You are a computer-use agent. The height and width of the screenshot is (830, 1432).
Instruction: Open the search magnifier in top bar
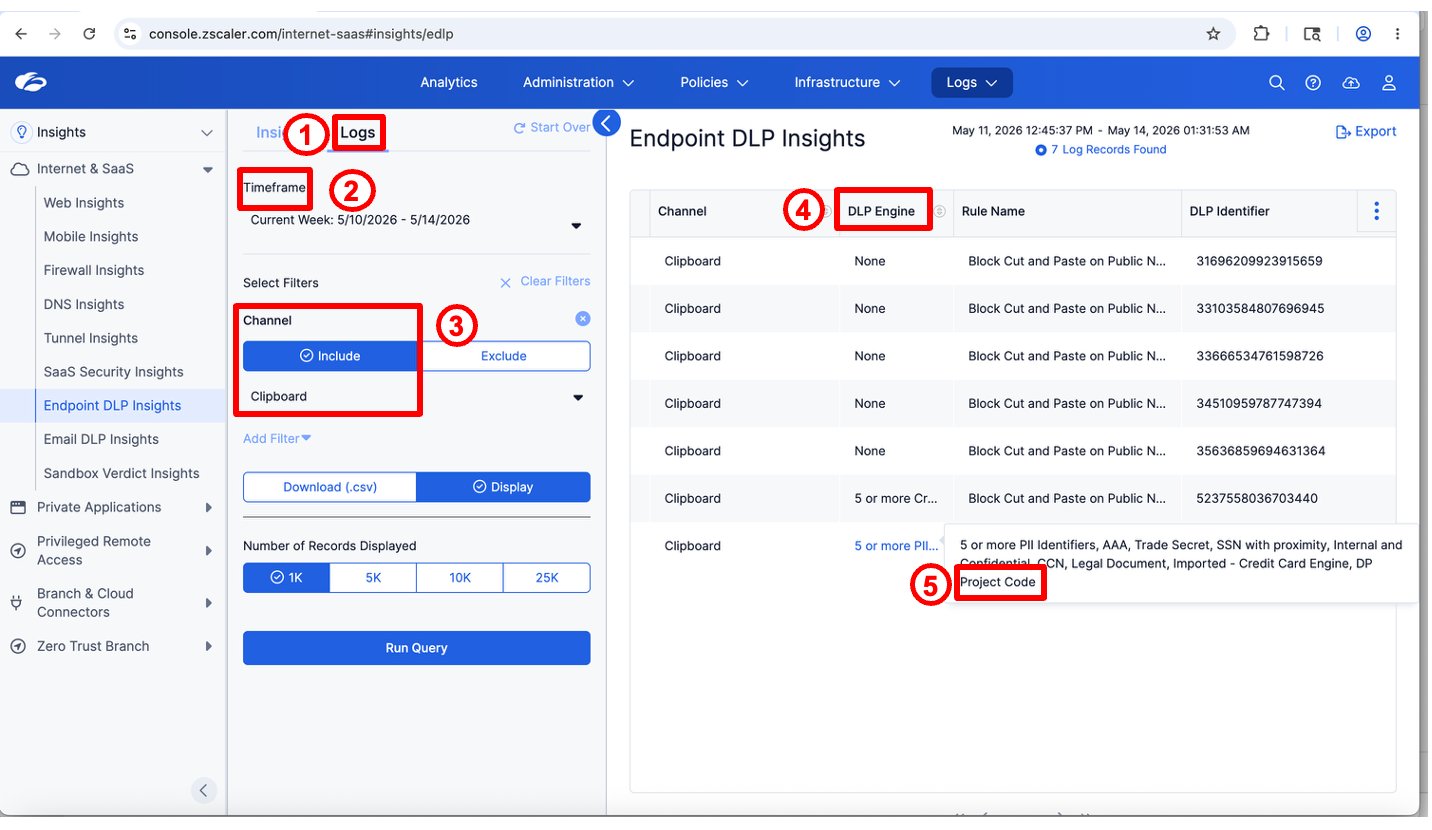(x=1276, y=83)
